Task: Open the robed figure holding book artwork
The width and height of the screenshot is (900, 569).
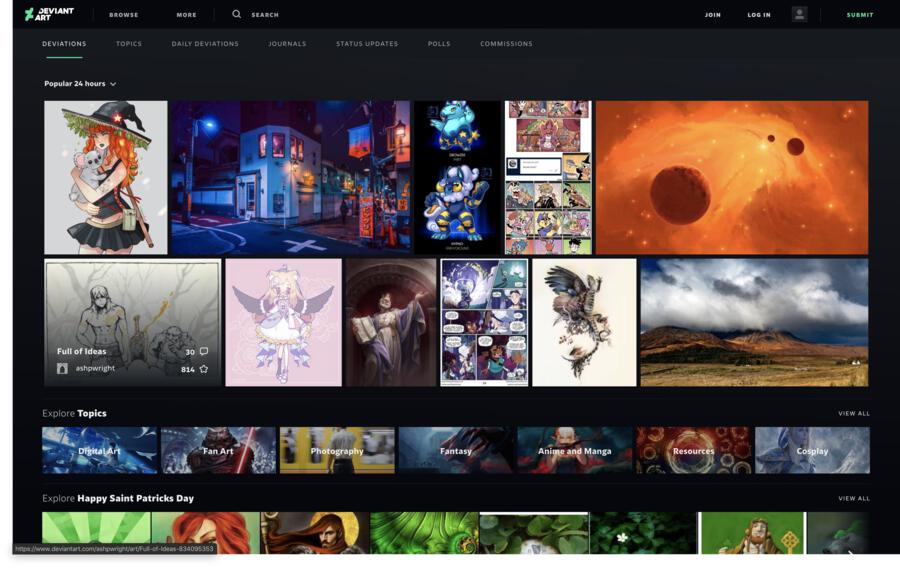Action: tap(391, 322)
